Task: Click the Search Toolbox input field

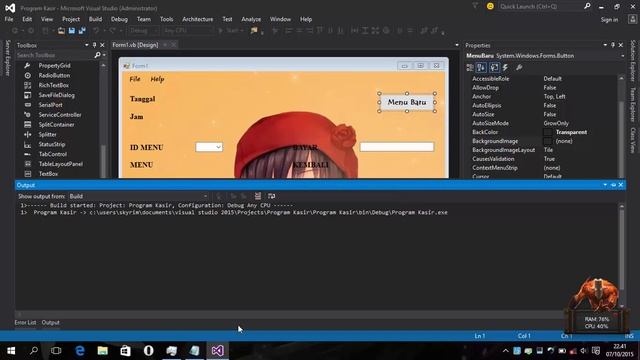Action: point(55,55)
